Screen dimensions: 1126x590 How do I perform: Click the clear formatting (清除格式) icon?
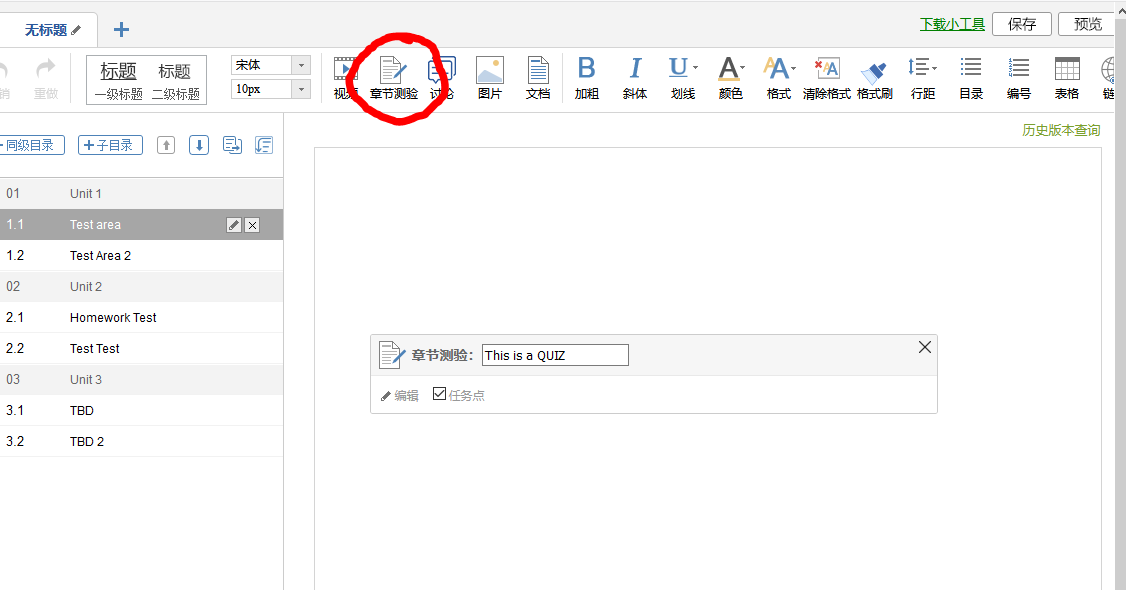(826, 78)
